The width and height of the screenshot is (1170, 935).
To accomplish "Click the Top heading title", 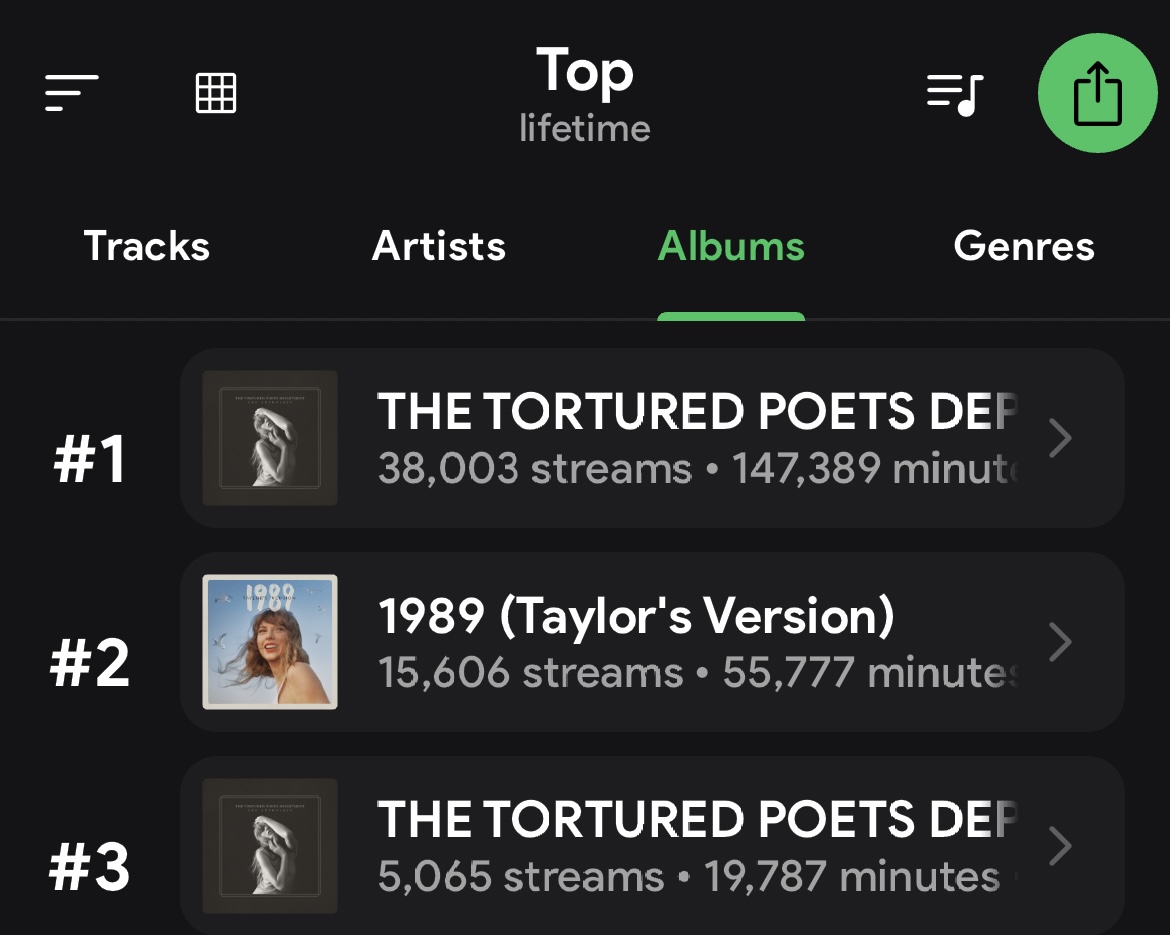I will pos(585,72).
